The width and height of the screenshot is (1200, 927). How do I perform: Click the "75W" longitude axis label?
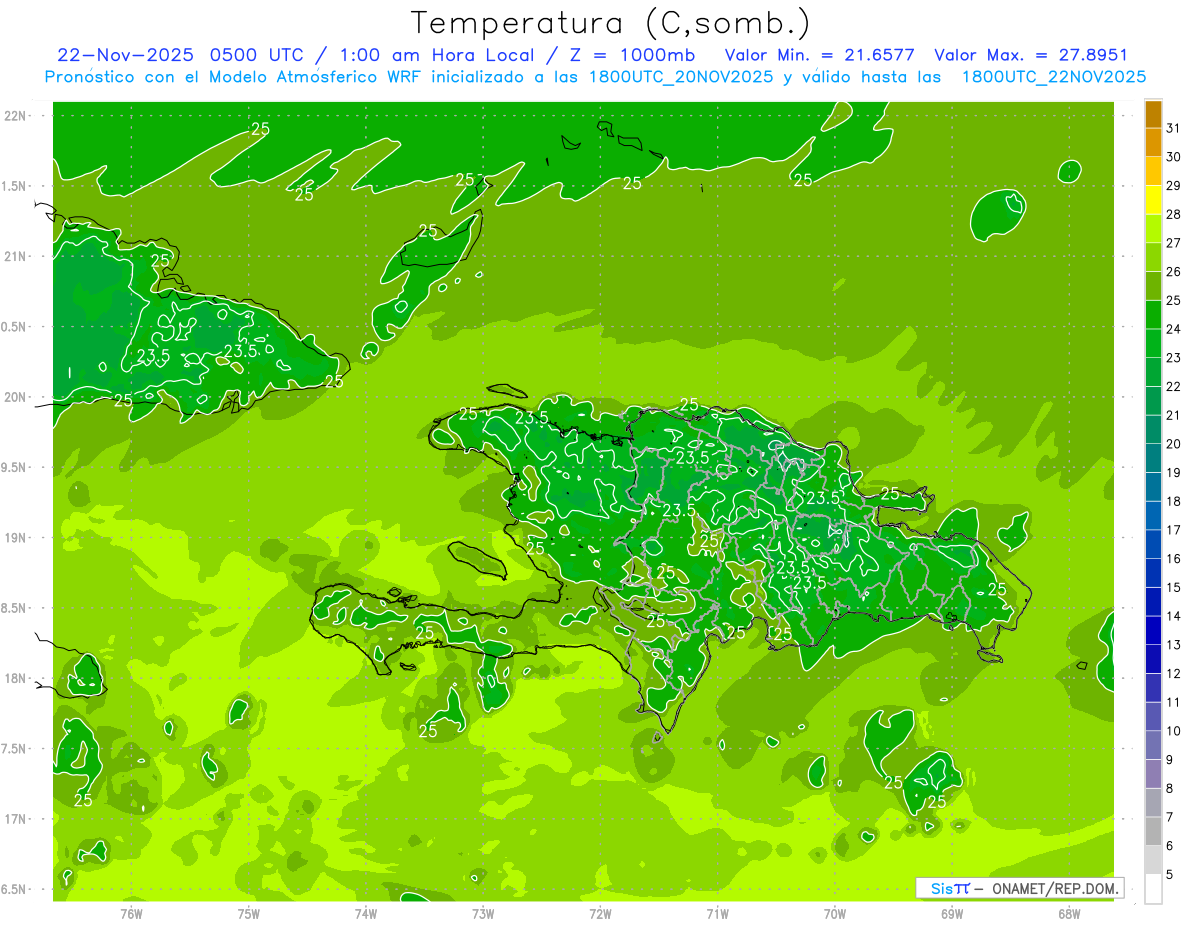[249, 913]
